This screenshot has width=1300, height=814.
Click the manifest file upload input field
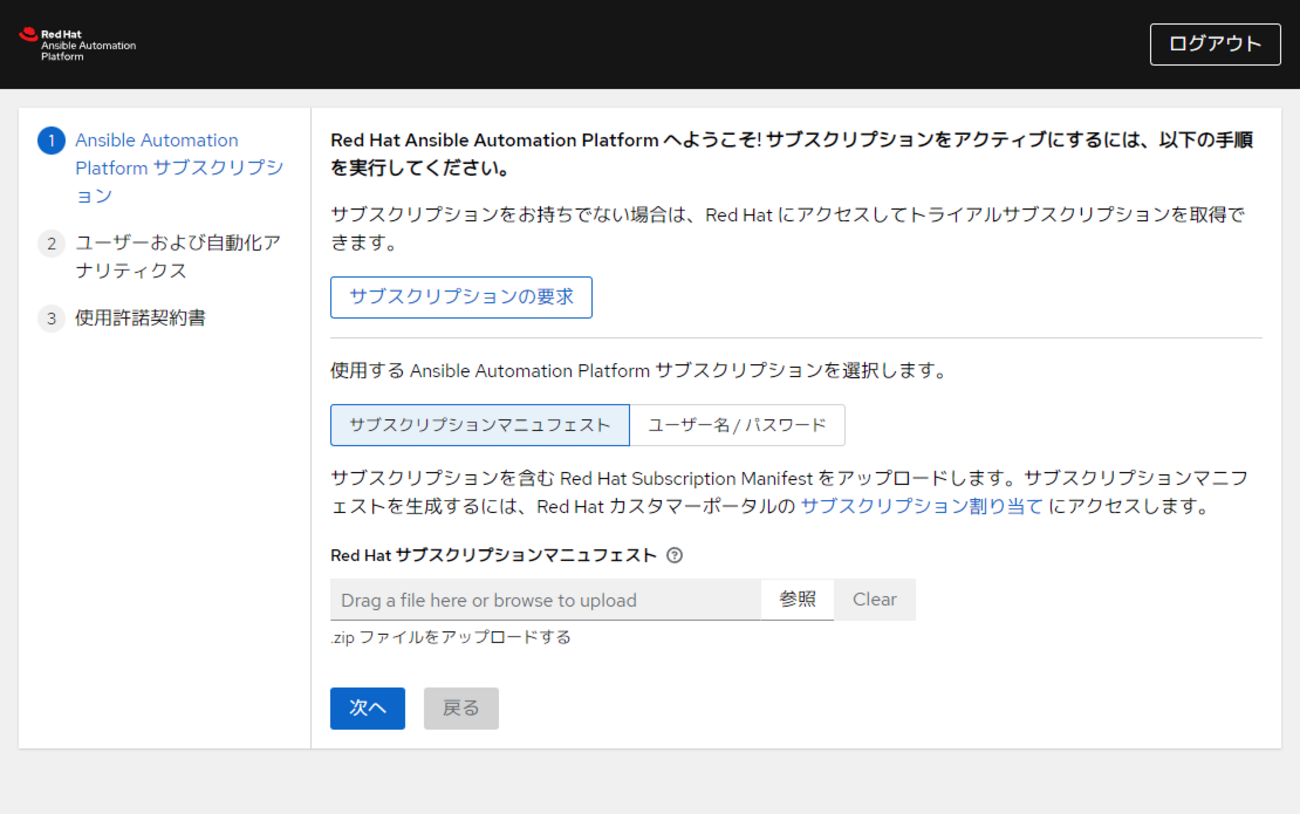click(545, 600)
